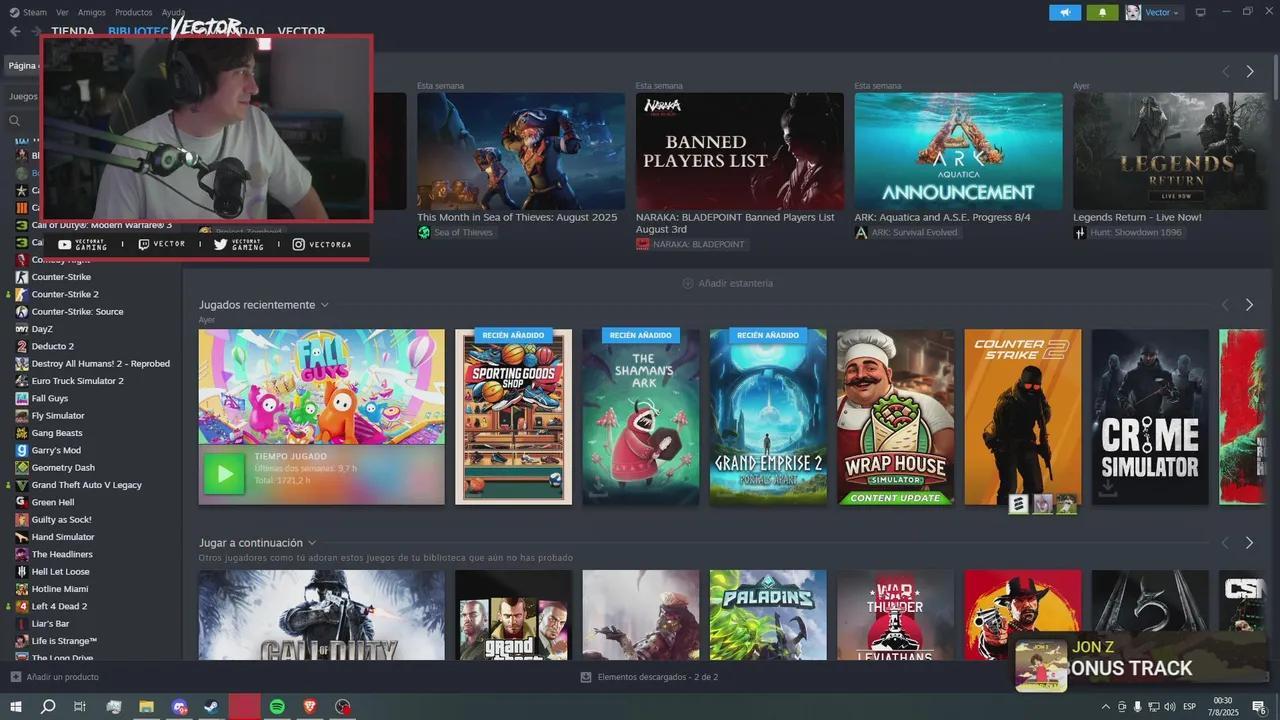Open the Windows notification center icon
This screenshot has width=1280, height=720.
(x=1259, y=707)
